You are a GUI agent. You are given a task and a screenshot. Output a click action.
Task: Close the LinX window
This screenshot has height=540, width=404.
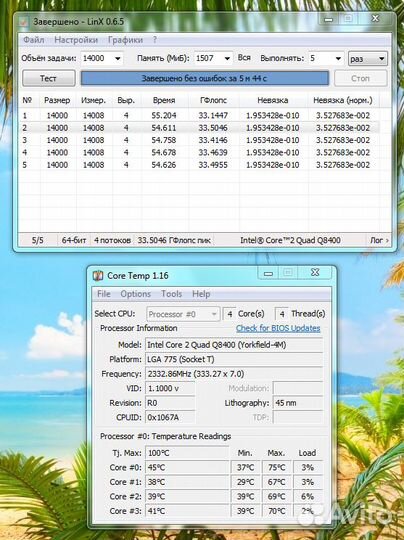pyautogui.click(x=375, y=19)
